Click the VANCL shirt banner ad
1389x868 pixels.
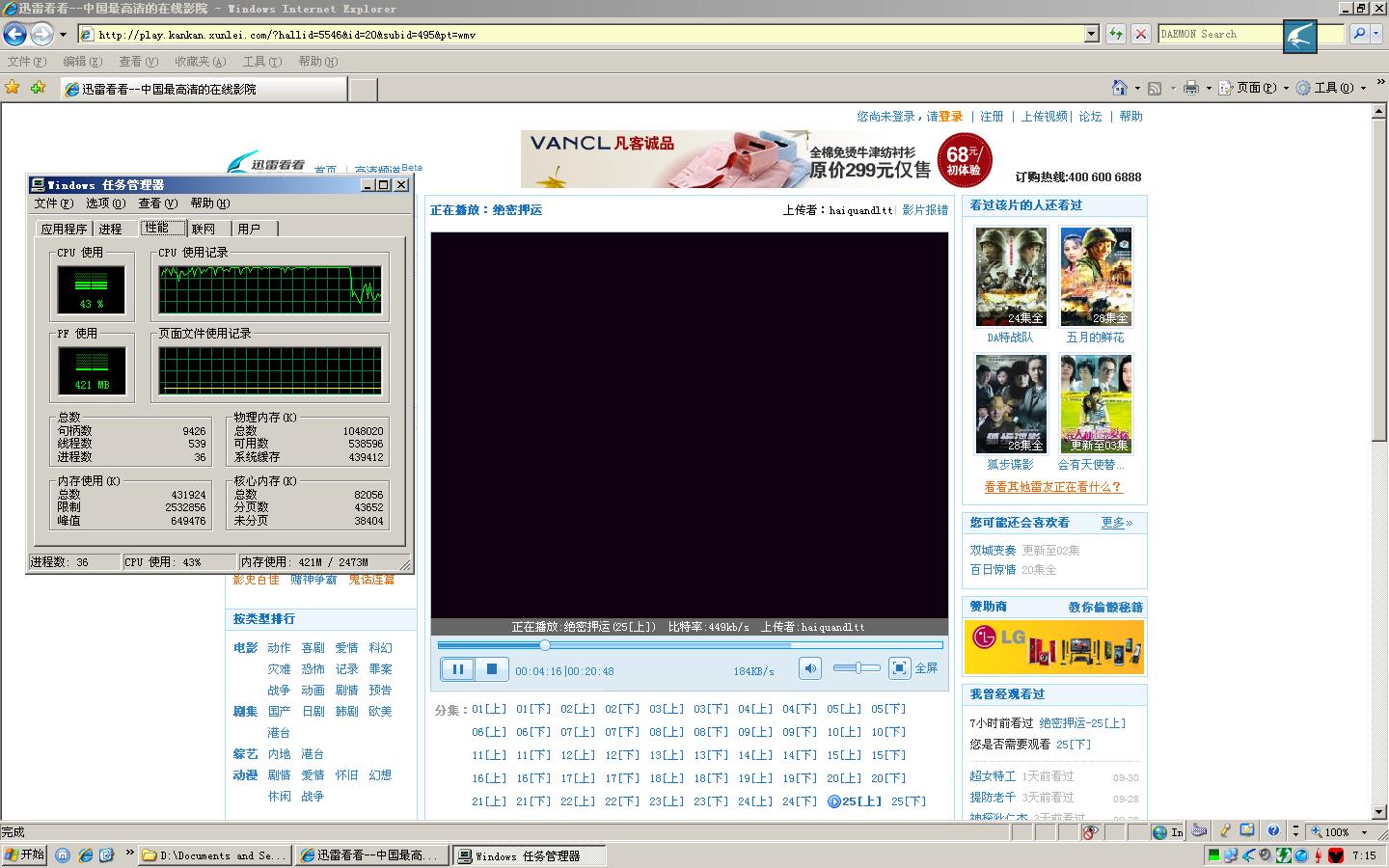click(756, 159)
